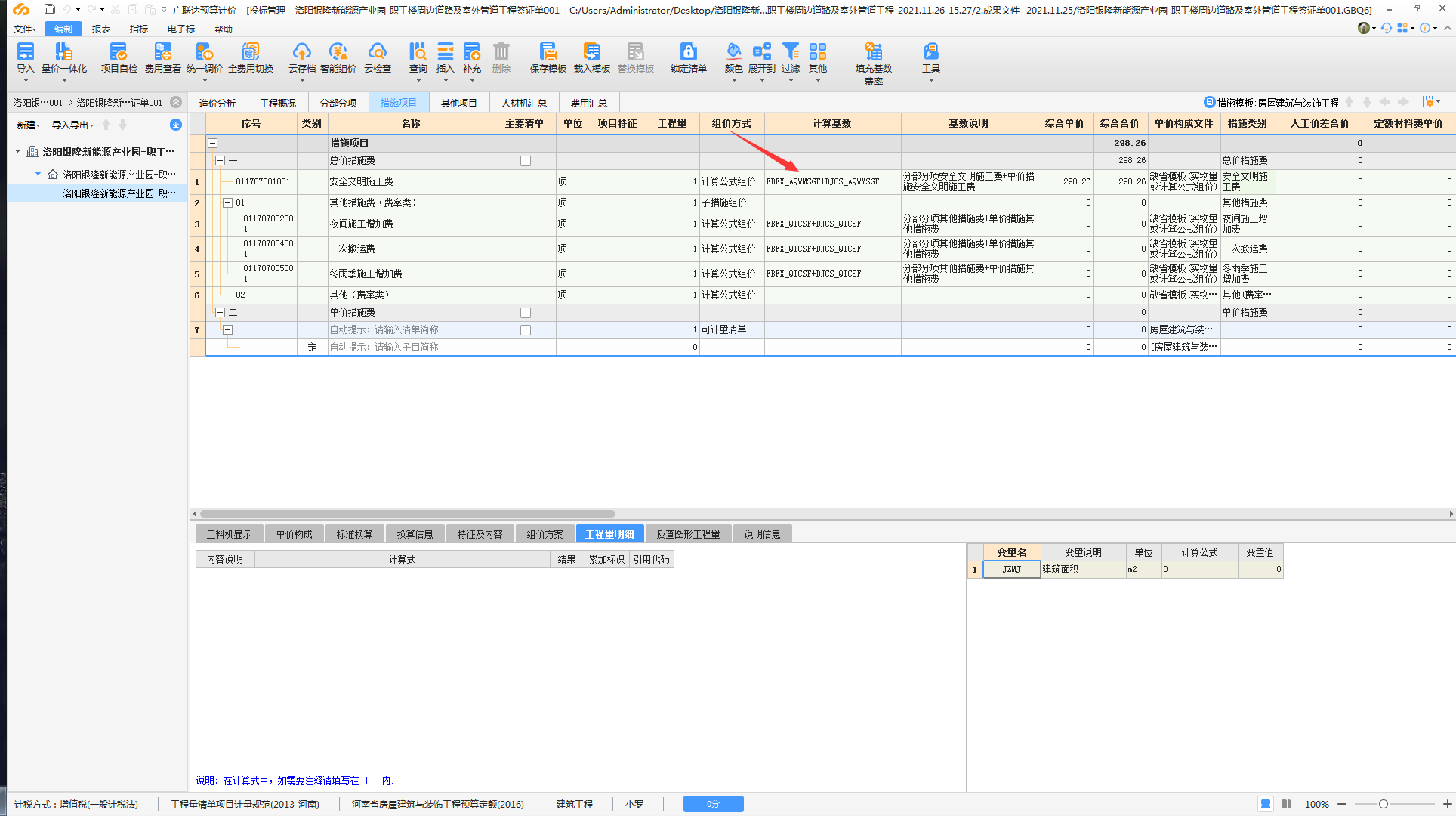Open the 文件 menu
This screenshot has height=816, width=1456.
point(24,29)
